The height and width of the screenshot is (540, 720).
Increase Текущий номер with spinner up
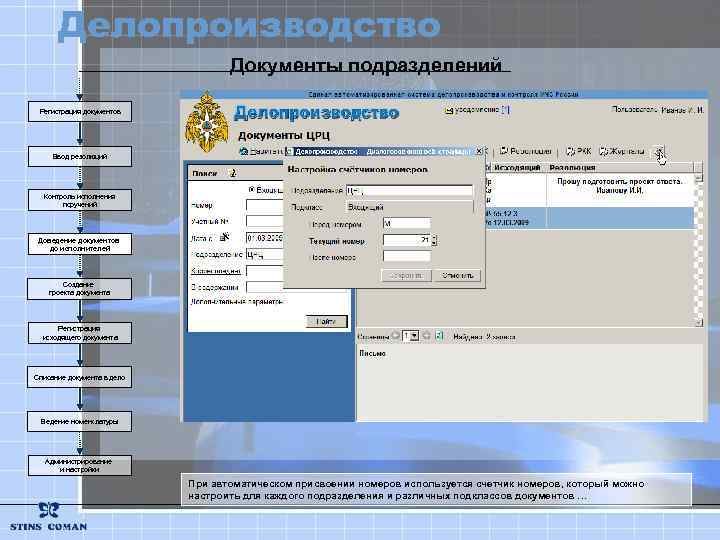[x=435, y=237]
